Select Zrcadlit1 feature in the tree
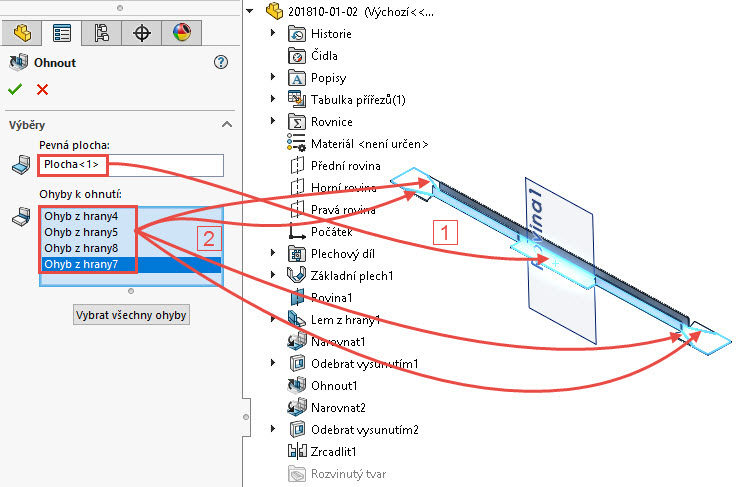This screenshot has width=750, height=487. [333, 452]
